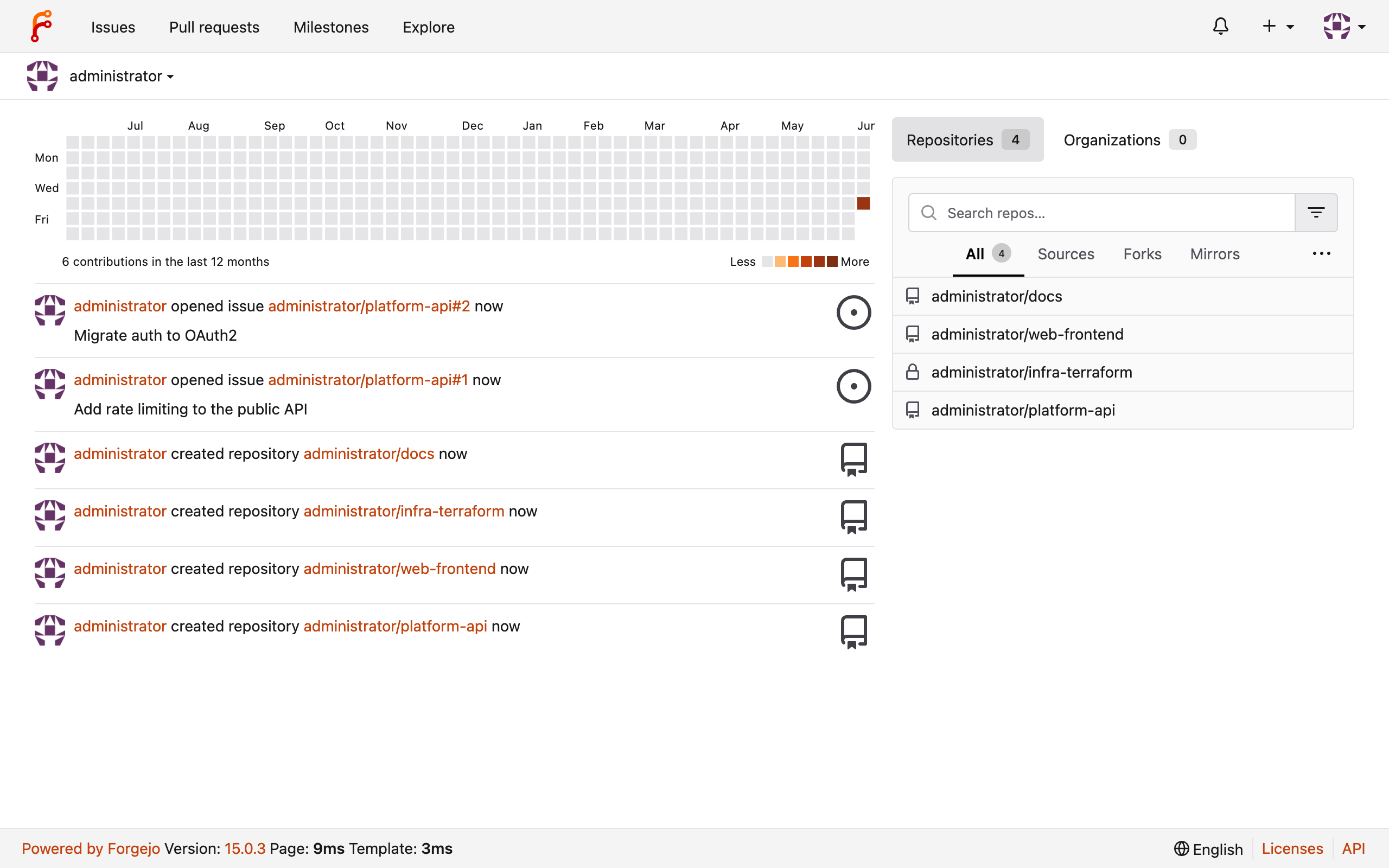Open administrator/platform-api link in created repository entry
Viewport: 1389px width, 868px height.
point(395,626)
